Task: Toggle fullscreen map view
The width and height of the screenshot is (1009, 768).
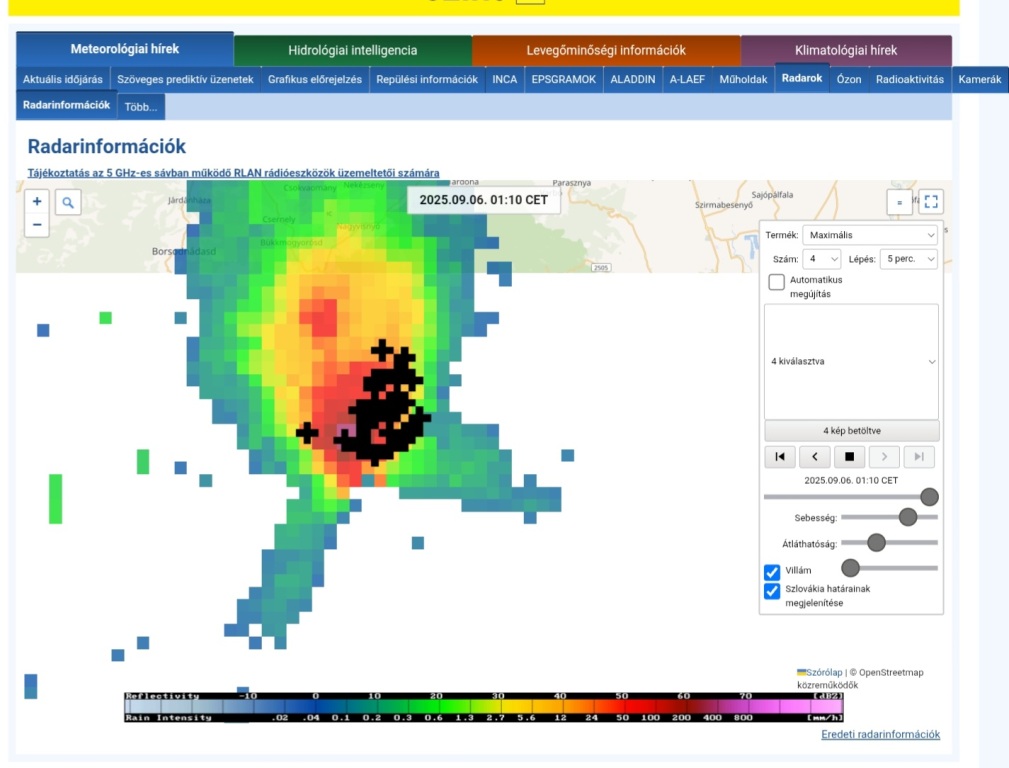Action: [x=931, y=202]
